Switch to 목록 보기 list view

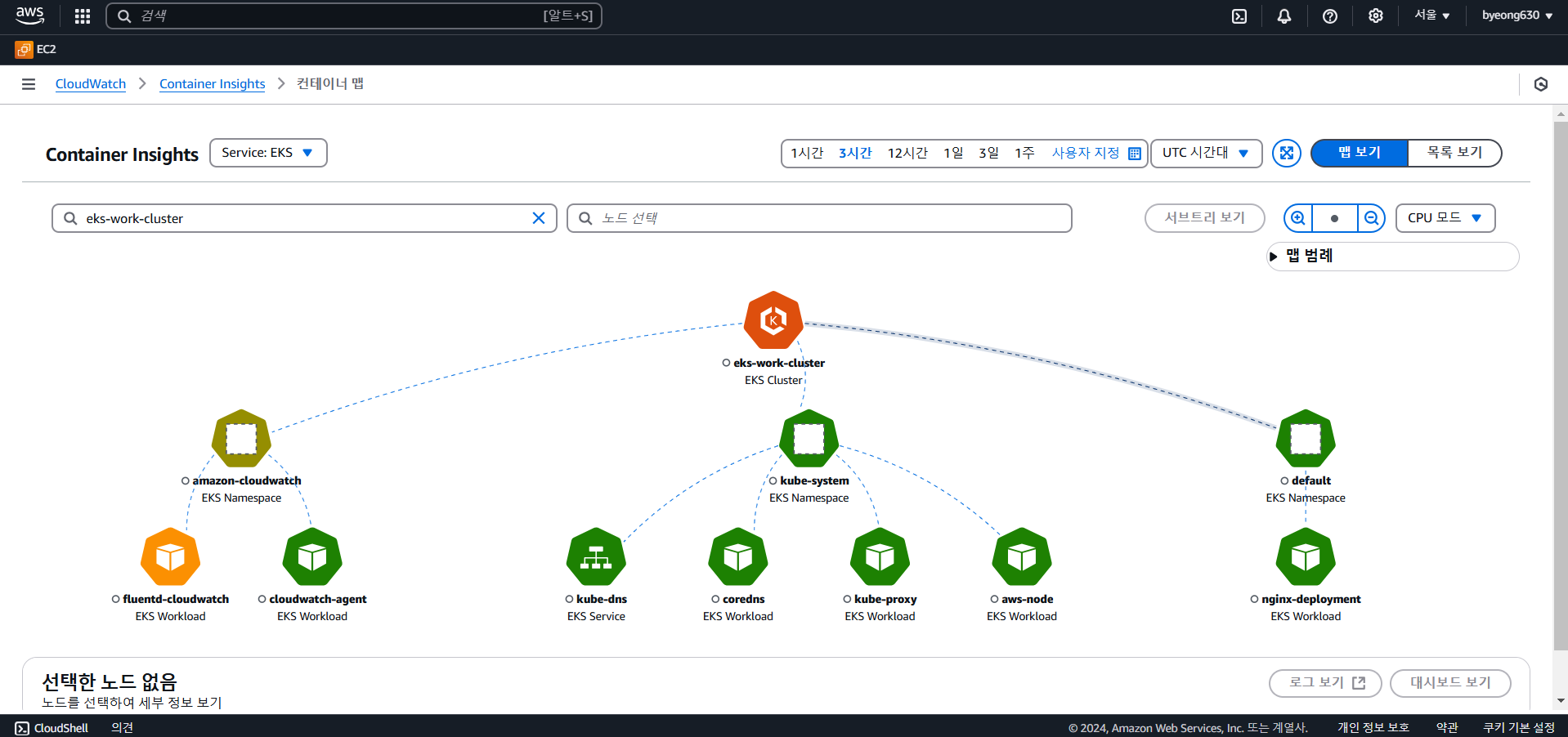pyautogui.click(x=1454, y=153)
